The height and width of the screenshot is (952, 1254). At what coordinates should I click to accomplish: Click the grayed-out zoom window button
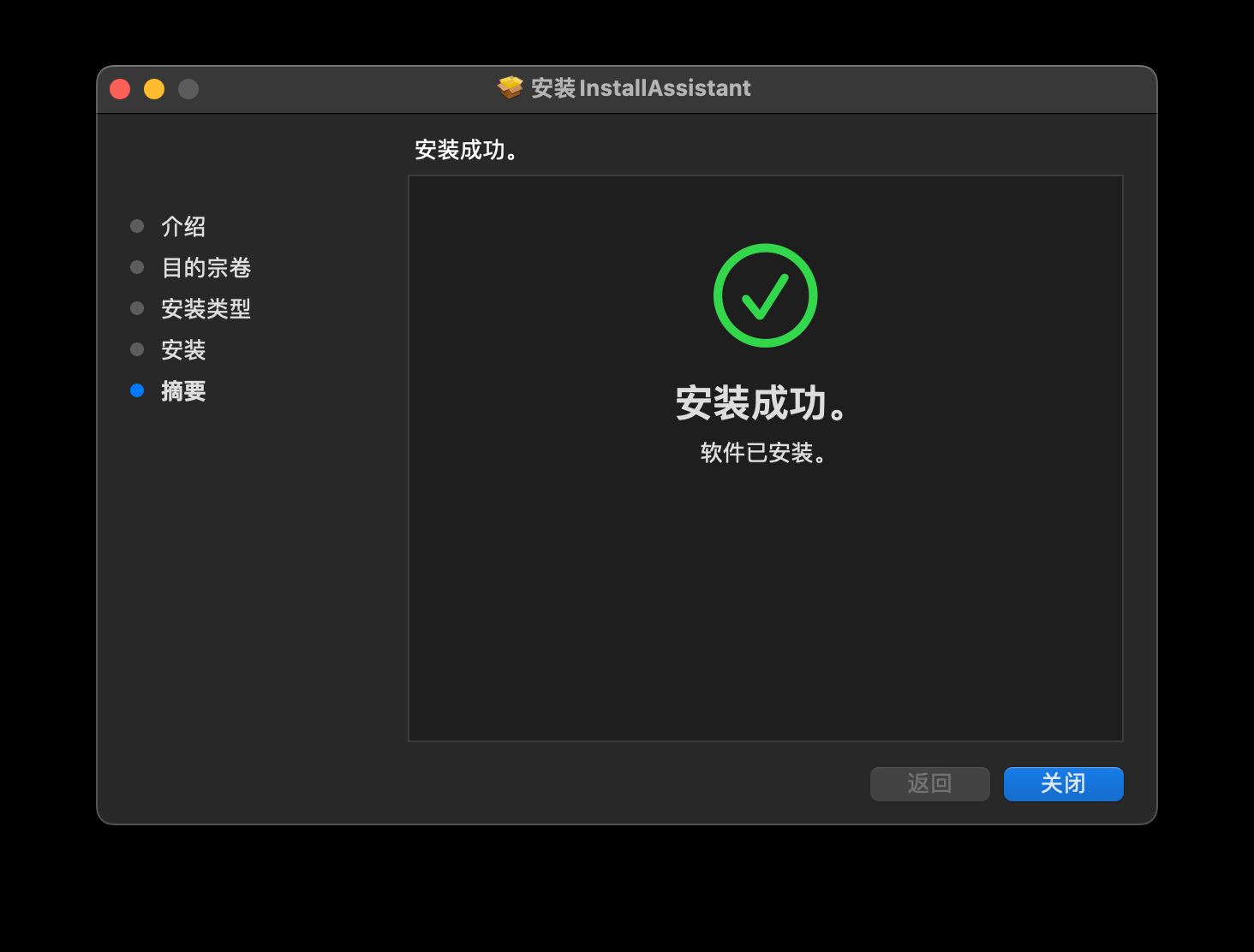pyautogui.click(x=188, y=89)
